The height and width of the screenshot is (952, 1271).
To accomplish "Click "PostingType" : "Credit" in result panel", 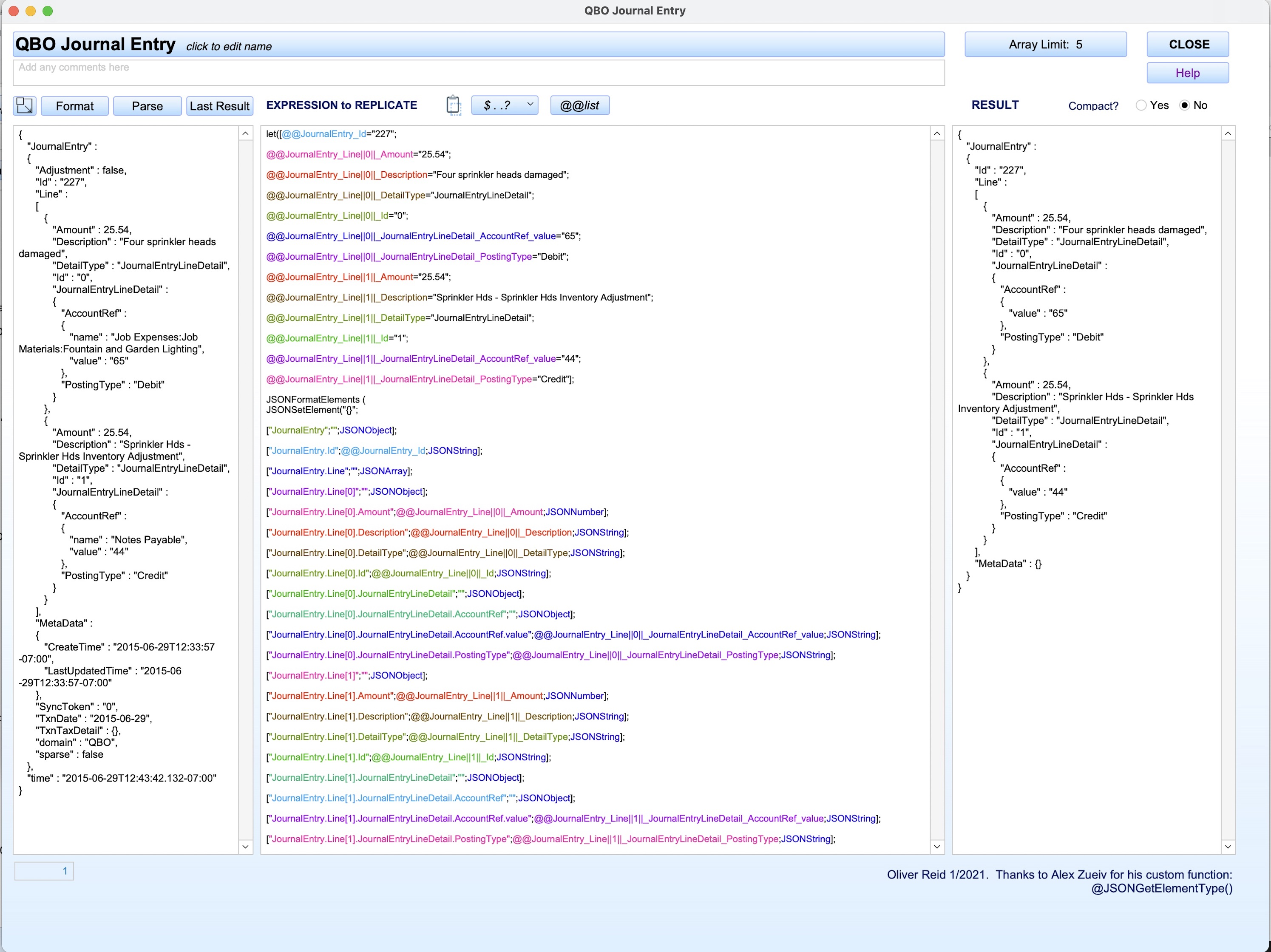I will point(1053,516).
